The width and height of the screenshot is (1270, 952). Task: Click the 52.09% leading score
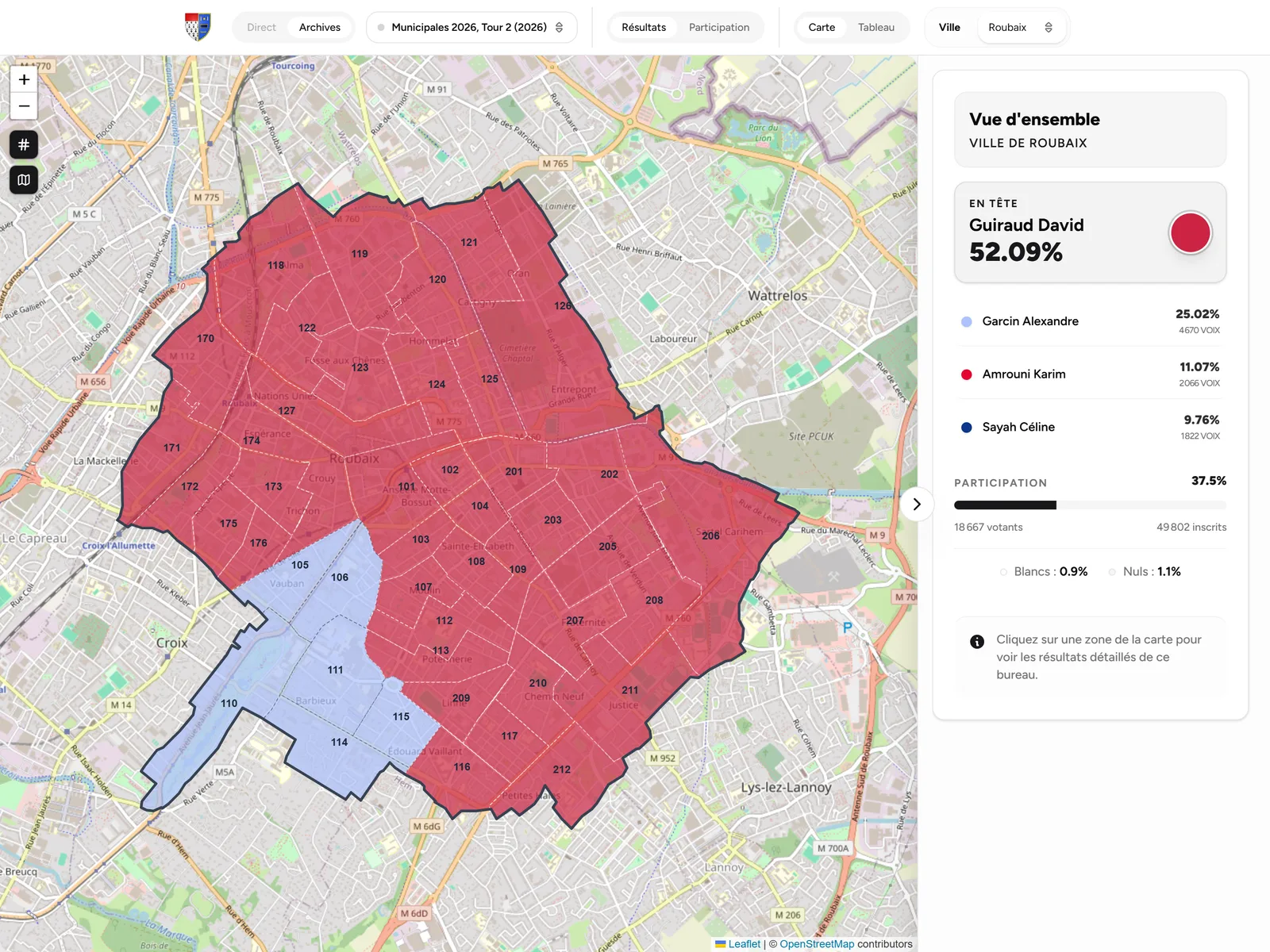(x=1016, y=252)
